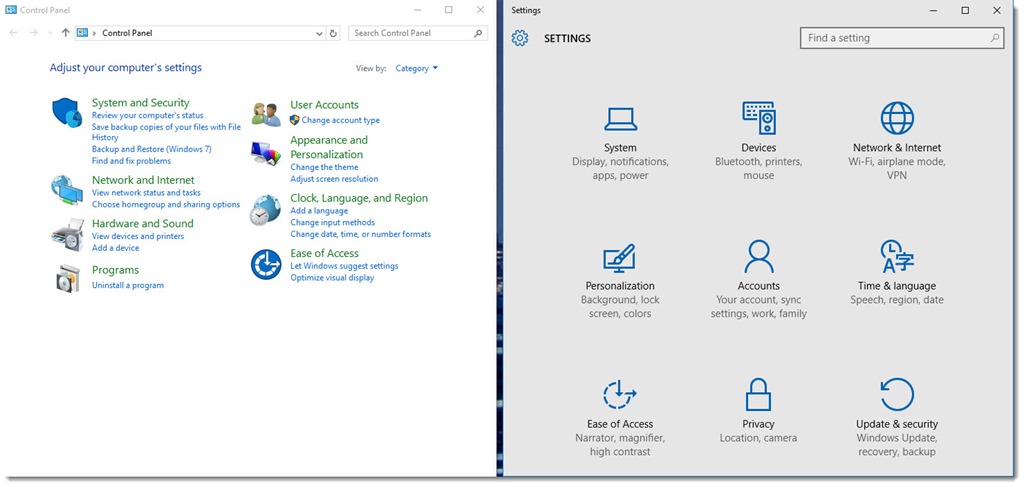Image resolution: width=1024 pixels, height=487 pixels.
Task: Open Personalization brush icon in Settings
Action: tap(619, 259)
